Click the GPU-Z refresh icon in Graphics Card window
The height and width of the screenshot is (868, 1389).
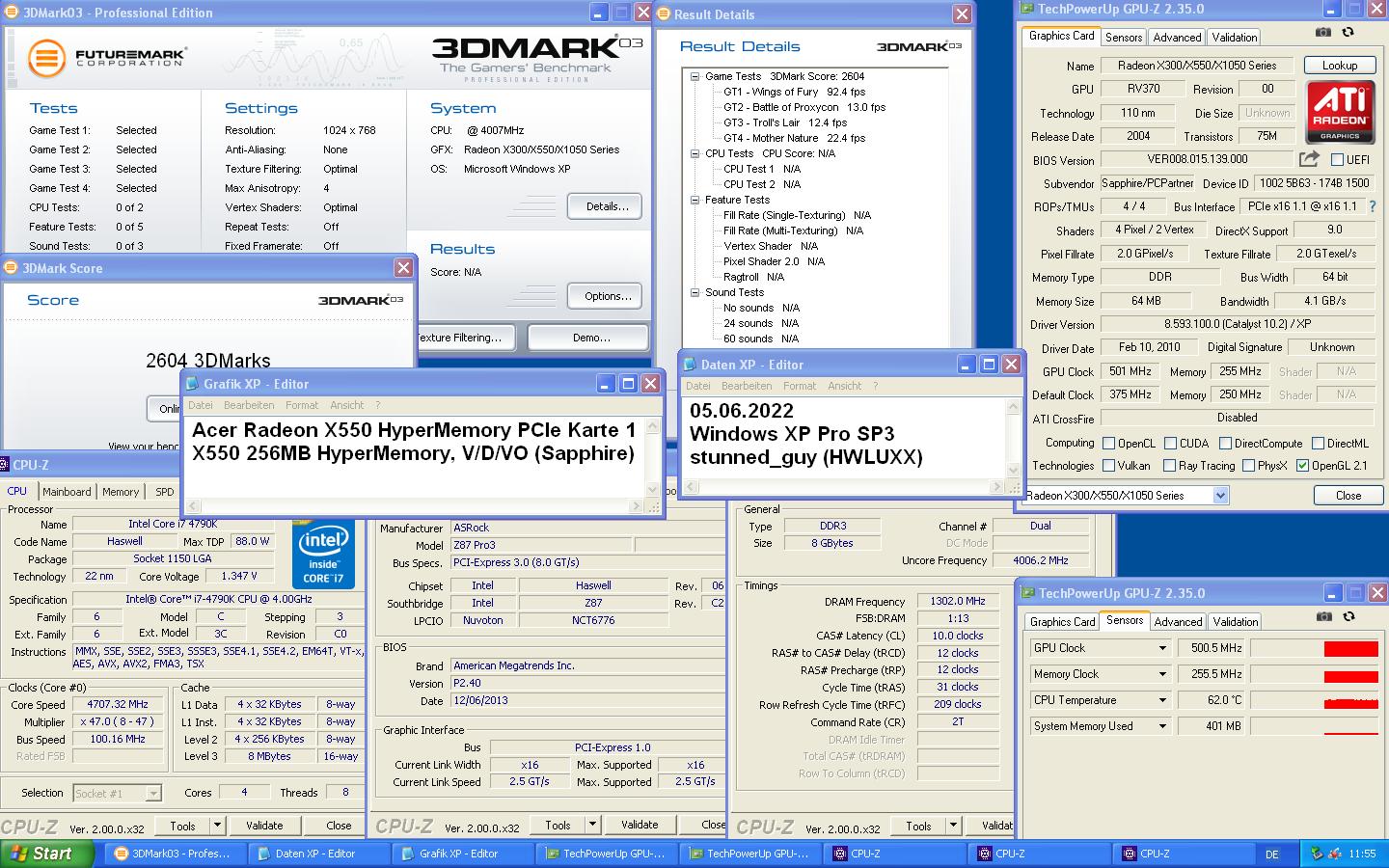pos(1348,32)
